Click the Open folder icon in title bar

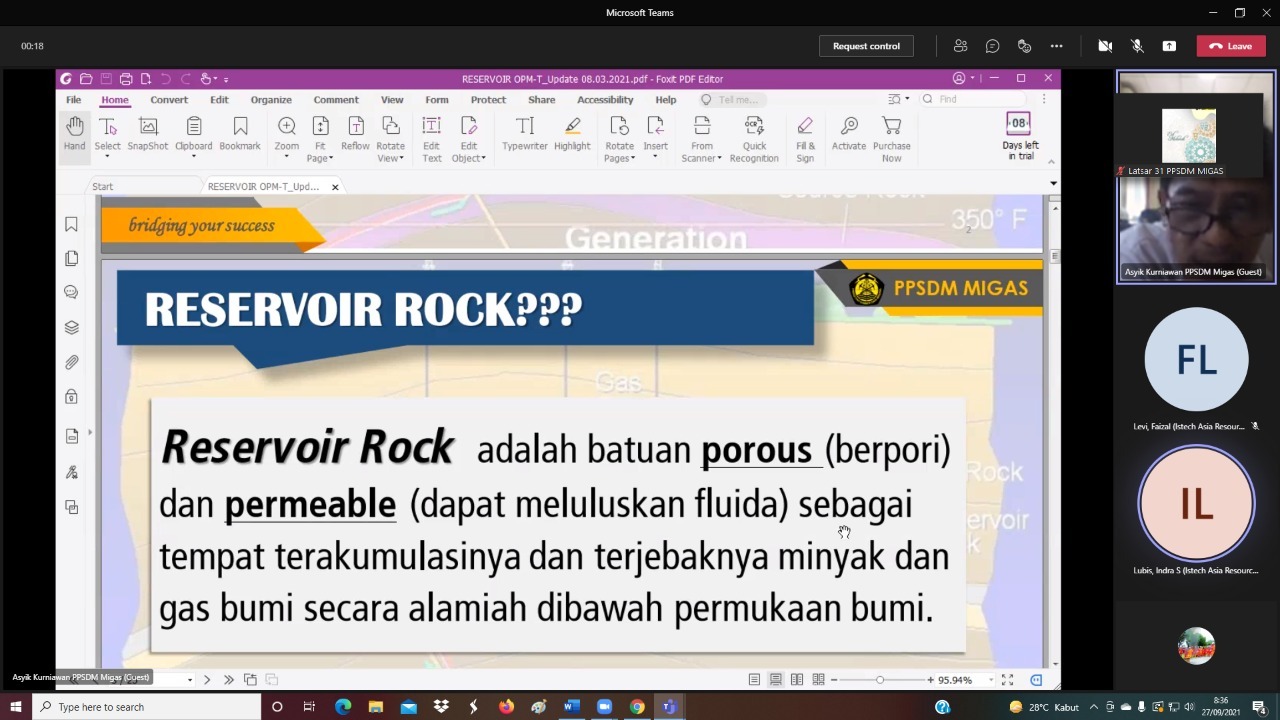86,79
